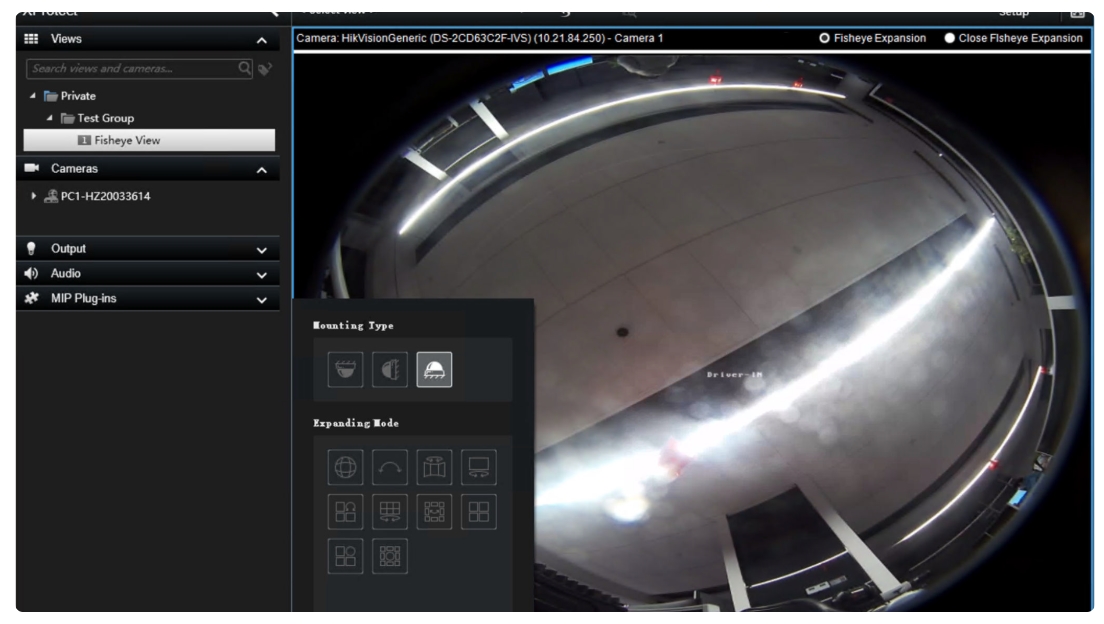Click the Output panel header label
1104x624 pixels.
(x=68, y=249)
